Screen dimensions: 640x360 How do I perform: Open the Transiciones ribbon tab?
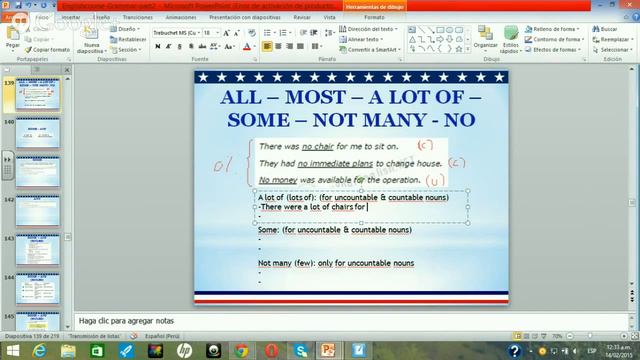[x=138, y=18]
